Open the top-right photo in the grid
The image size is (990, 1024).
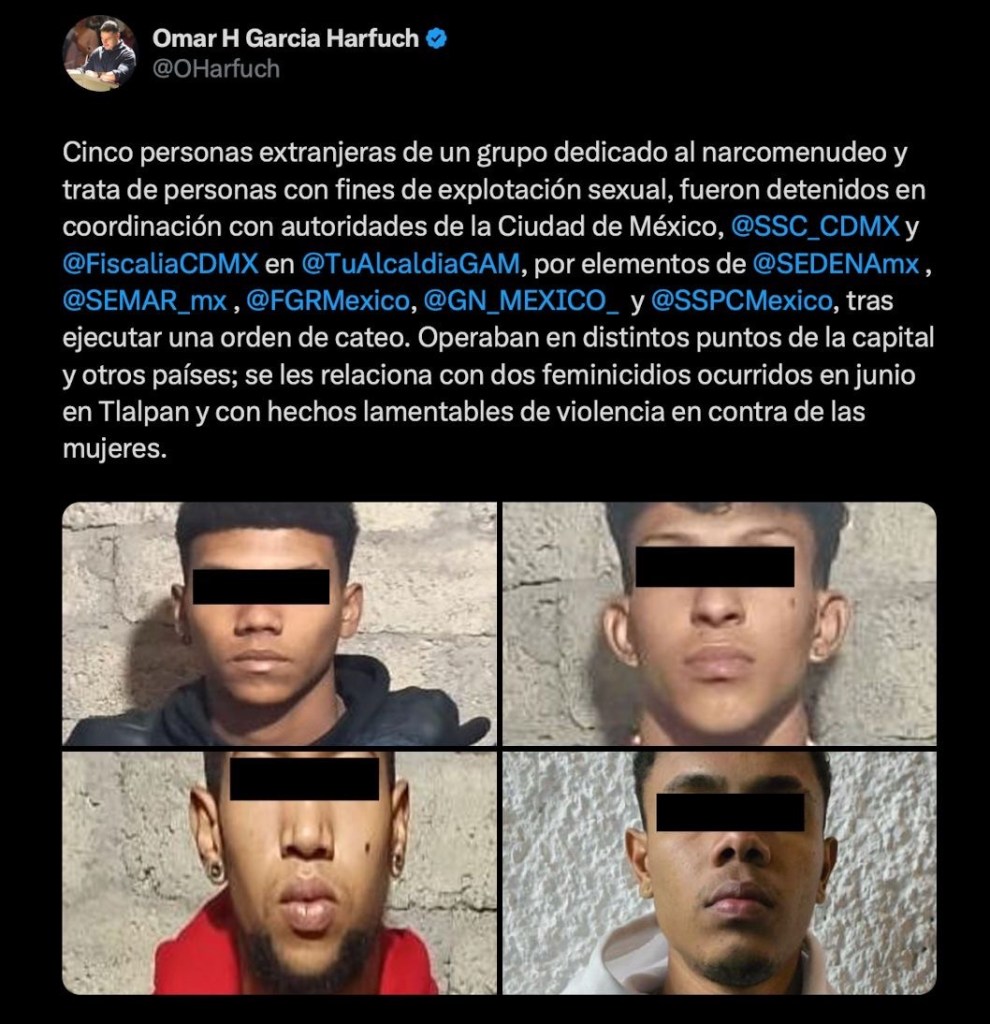coord(720,624)
